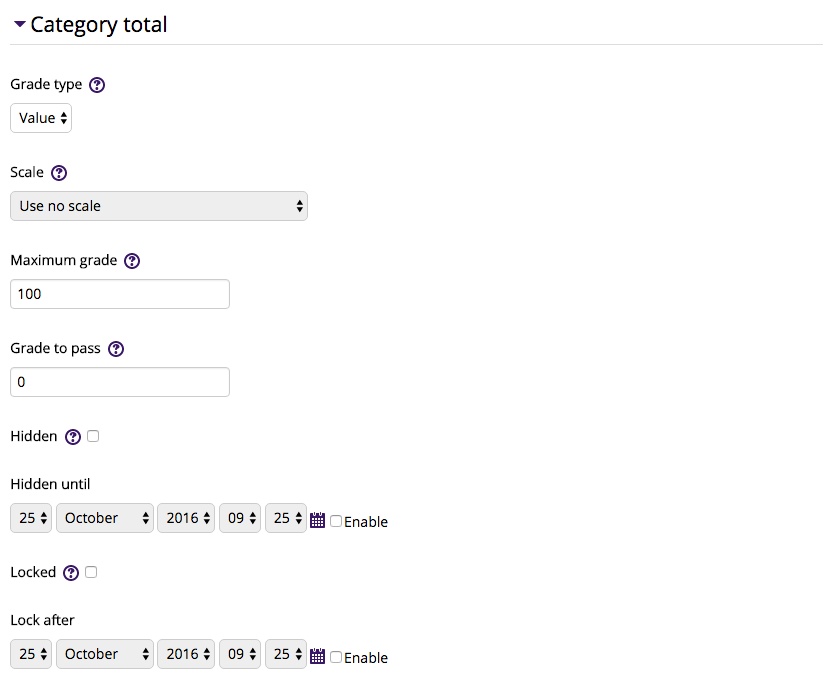Open Hidden until year dropdown
This screenshot has height=682, width=833.
[x=186, y=518]
